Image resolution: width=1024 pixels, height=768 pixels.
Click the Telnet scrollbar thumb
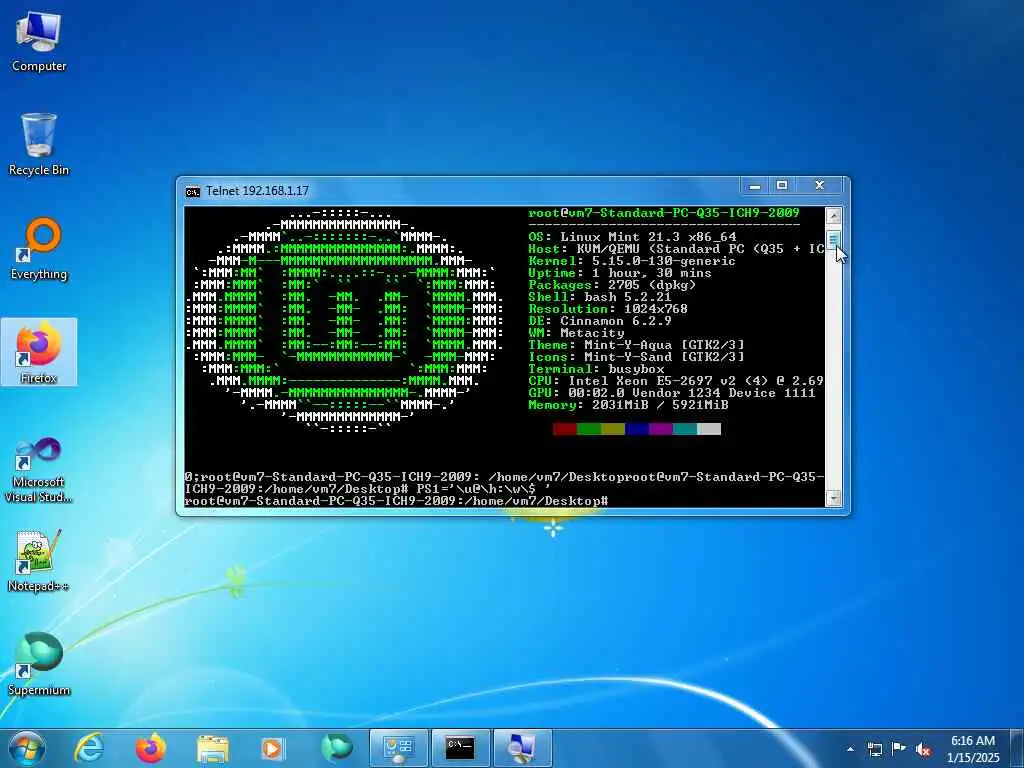click(833, 240)
